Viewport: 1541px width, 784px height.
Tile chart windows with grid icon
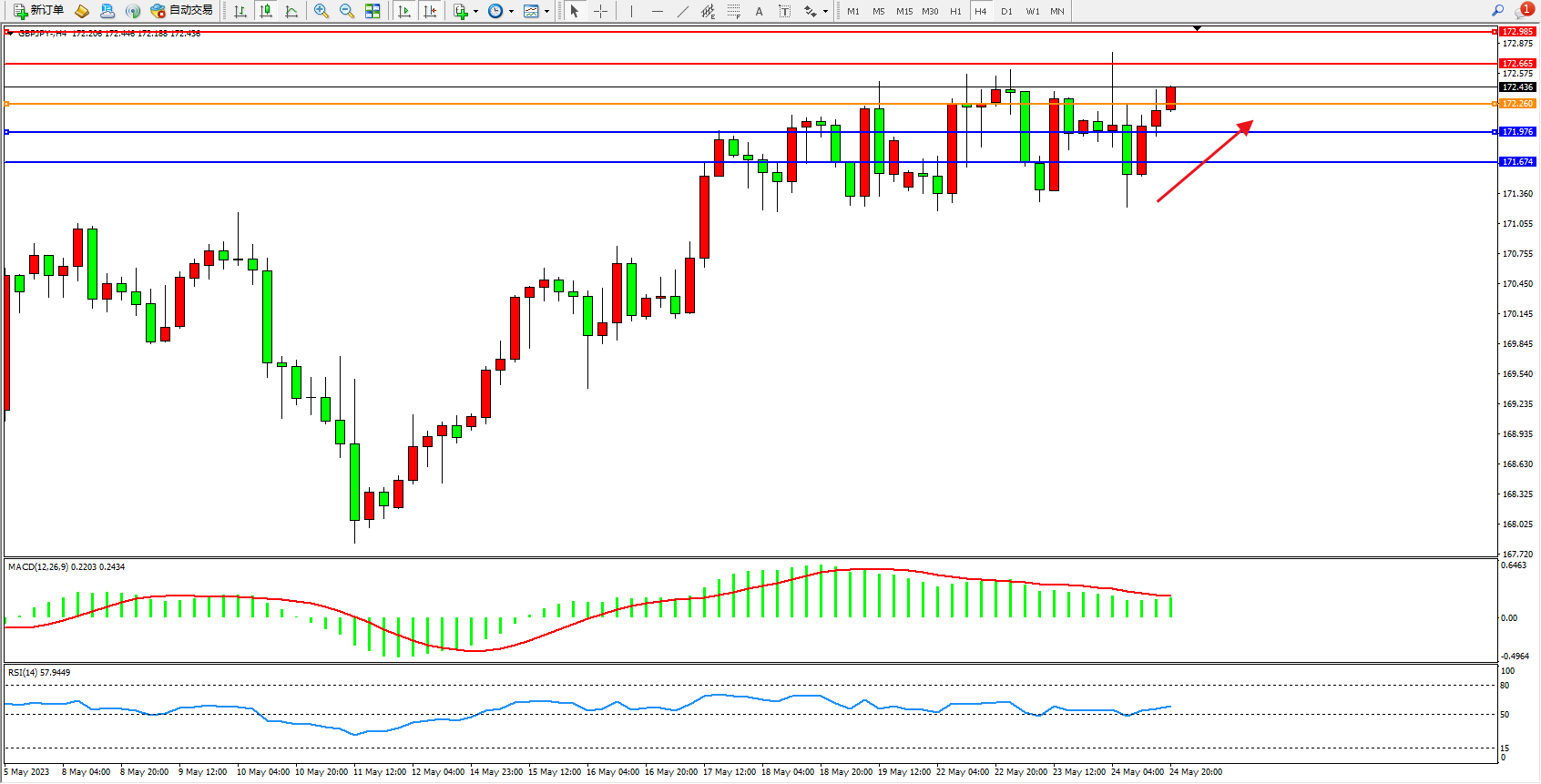point(372,11)
